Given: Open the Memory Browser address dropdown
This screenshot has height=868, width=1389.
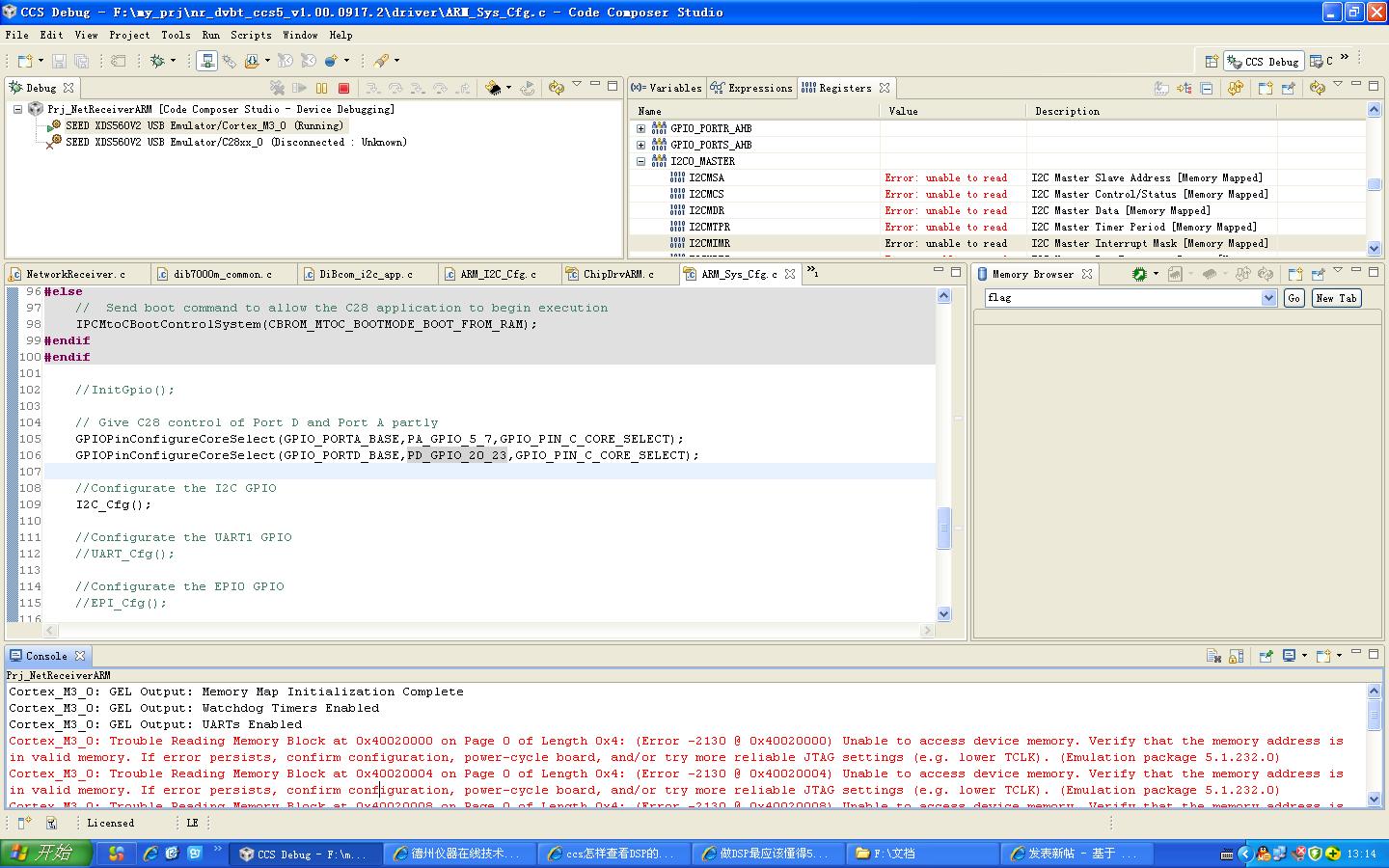Looking at the screenshot, I should click(x=1268, y=298).
